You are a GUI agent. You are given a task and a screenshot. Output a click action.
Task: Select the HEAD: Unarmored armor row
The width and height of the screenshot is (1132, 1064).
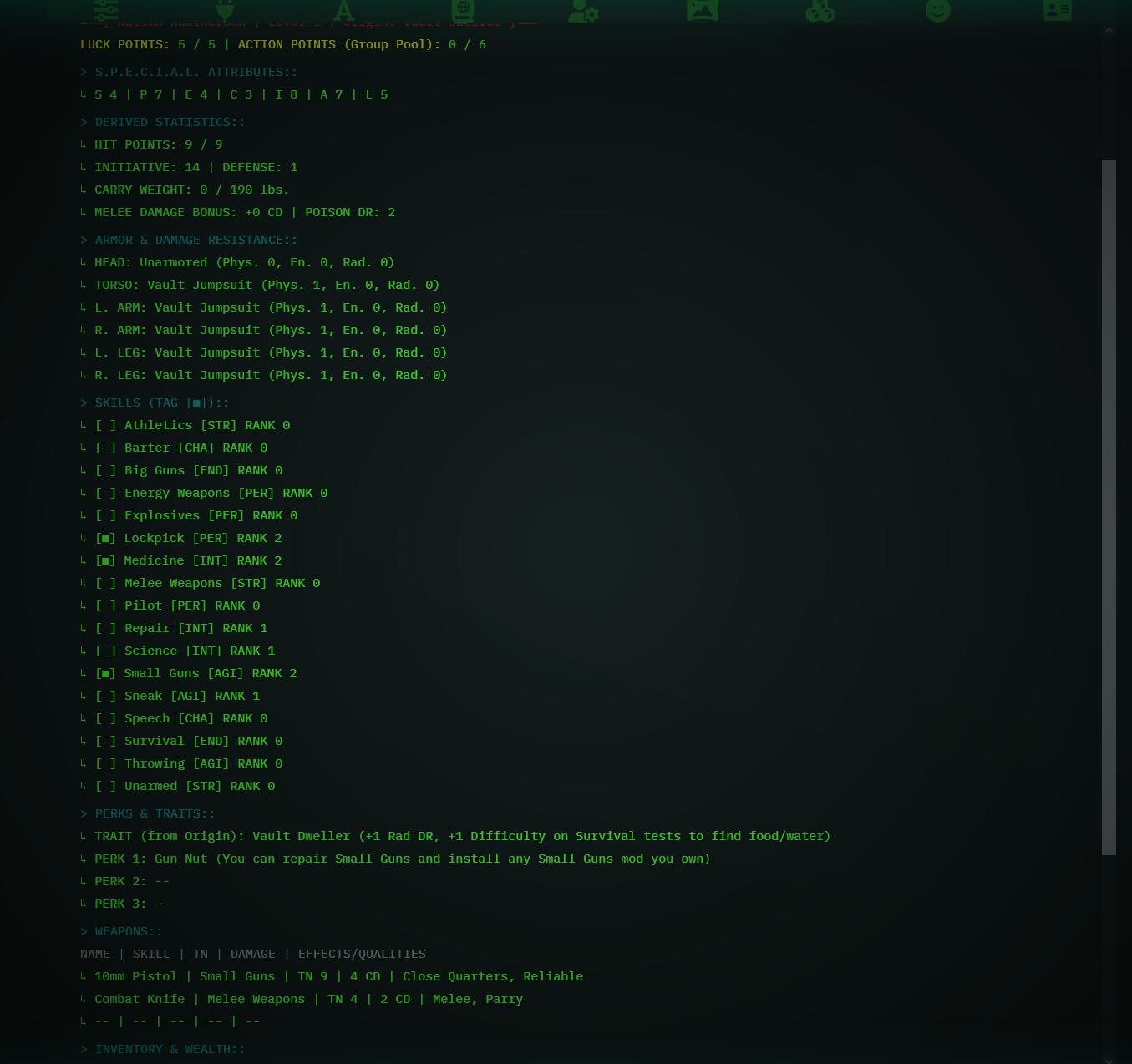tap(237, 262)
